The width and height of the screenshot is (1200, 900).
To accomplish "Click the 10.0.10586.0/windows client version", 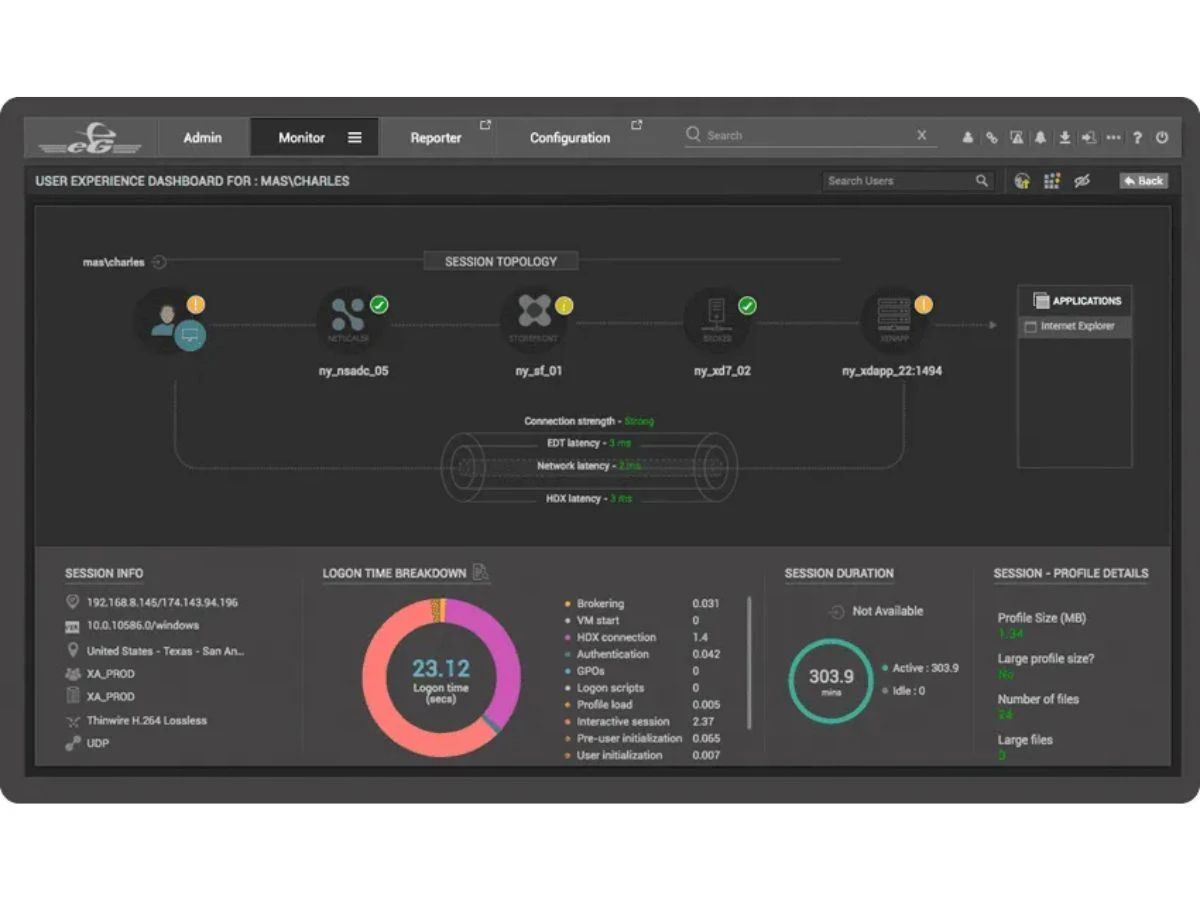I will (x=142, y=625).
